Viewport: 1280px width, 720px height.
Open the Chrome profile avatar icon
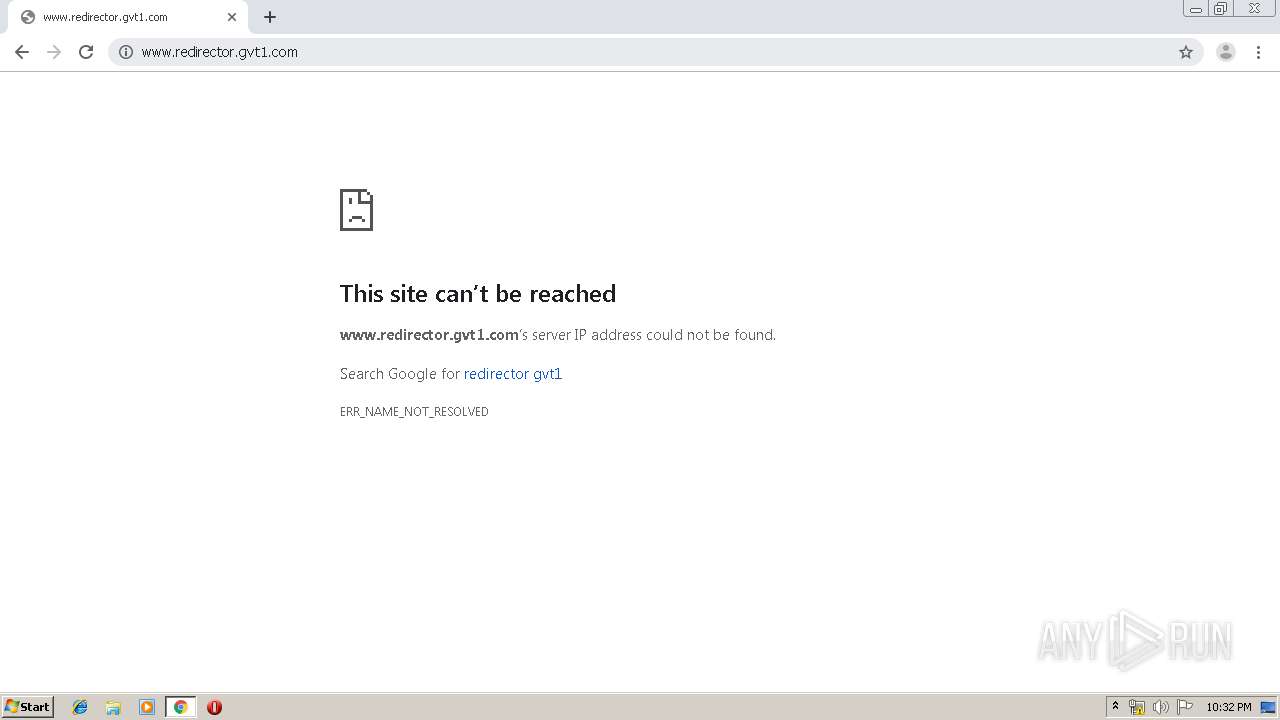pyautogui.click(x=1226, y=52)
